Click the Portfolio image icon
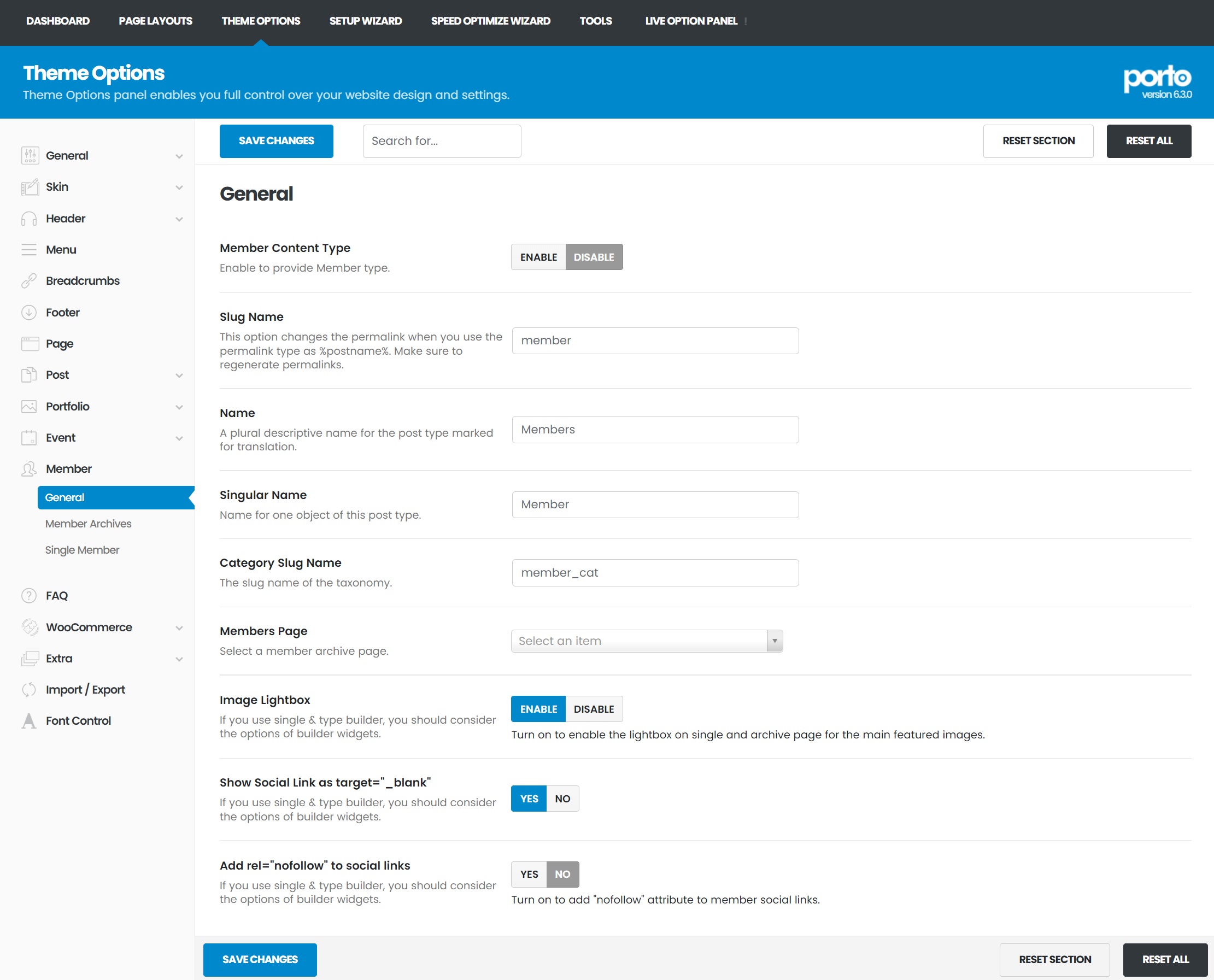The width and height of the screenshot is (1214, 980). [x=30, y=407]
